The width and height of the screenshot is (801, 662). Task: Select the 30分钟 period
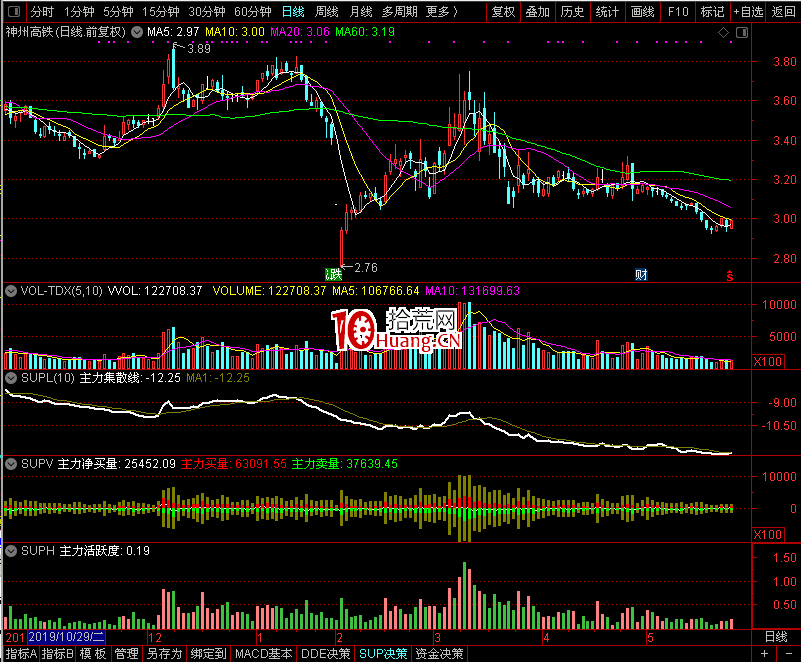206,11
